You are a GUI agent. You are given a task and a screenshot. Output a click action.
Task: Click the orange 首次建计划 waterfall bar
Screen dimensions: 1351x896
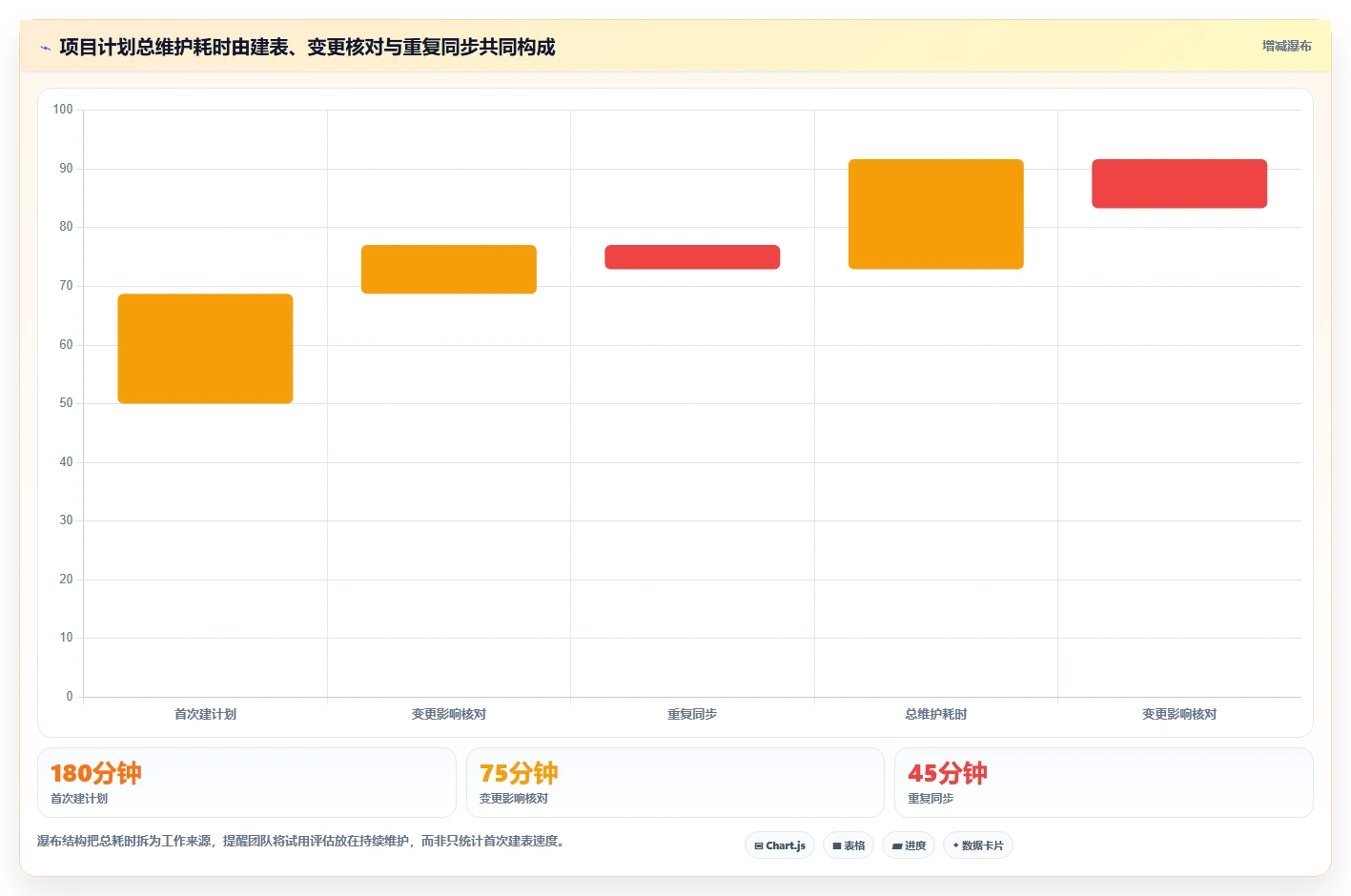pyautogui.click(x=205, y=349)
